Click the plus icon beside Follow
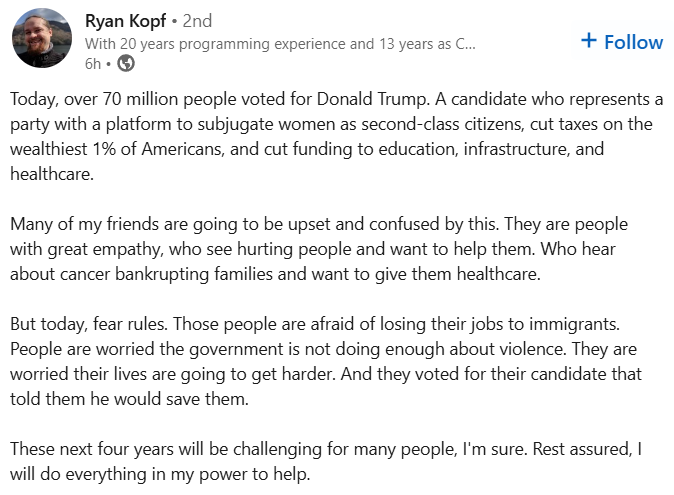 [589, 41]
